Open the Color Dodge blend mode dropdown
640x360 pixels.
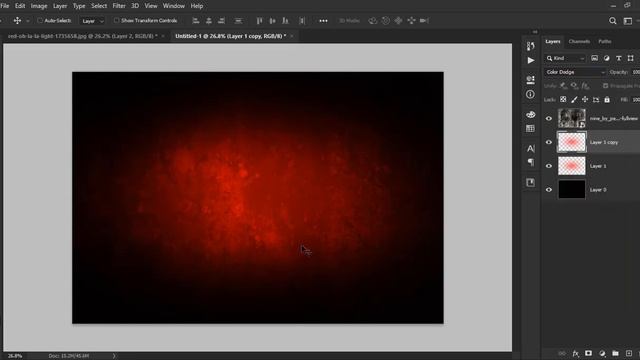(575, 72)
